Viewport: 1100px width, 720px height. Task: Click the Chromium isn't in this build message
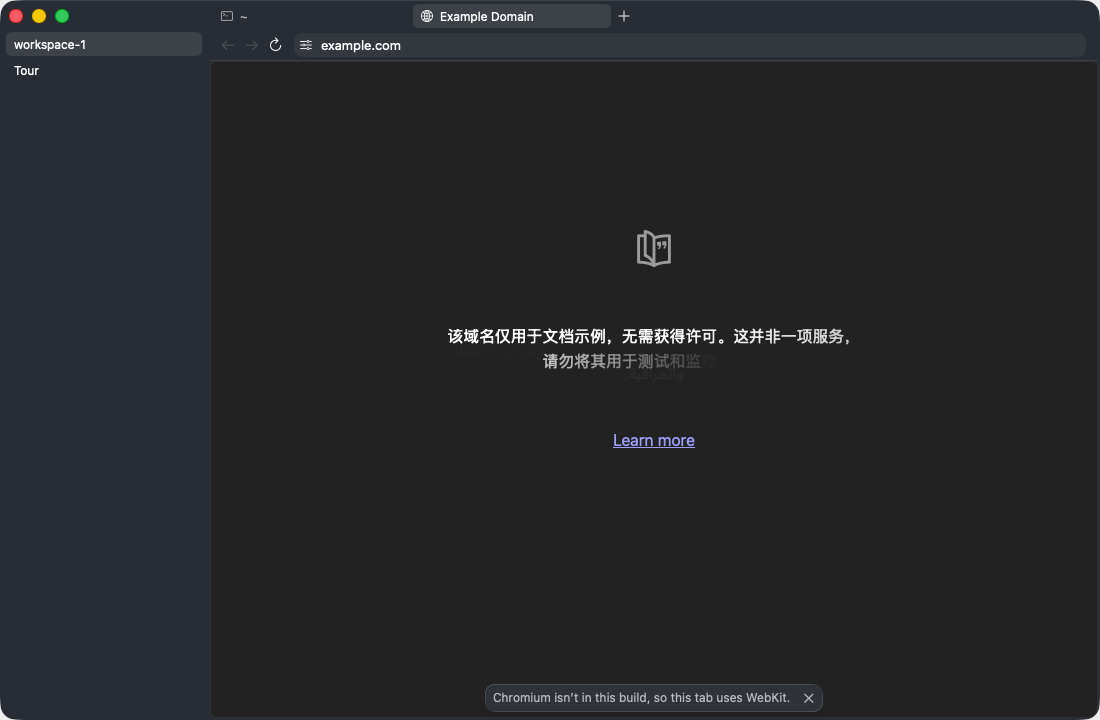pyautogui.click(x=641, y=698)
